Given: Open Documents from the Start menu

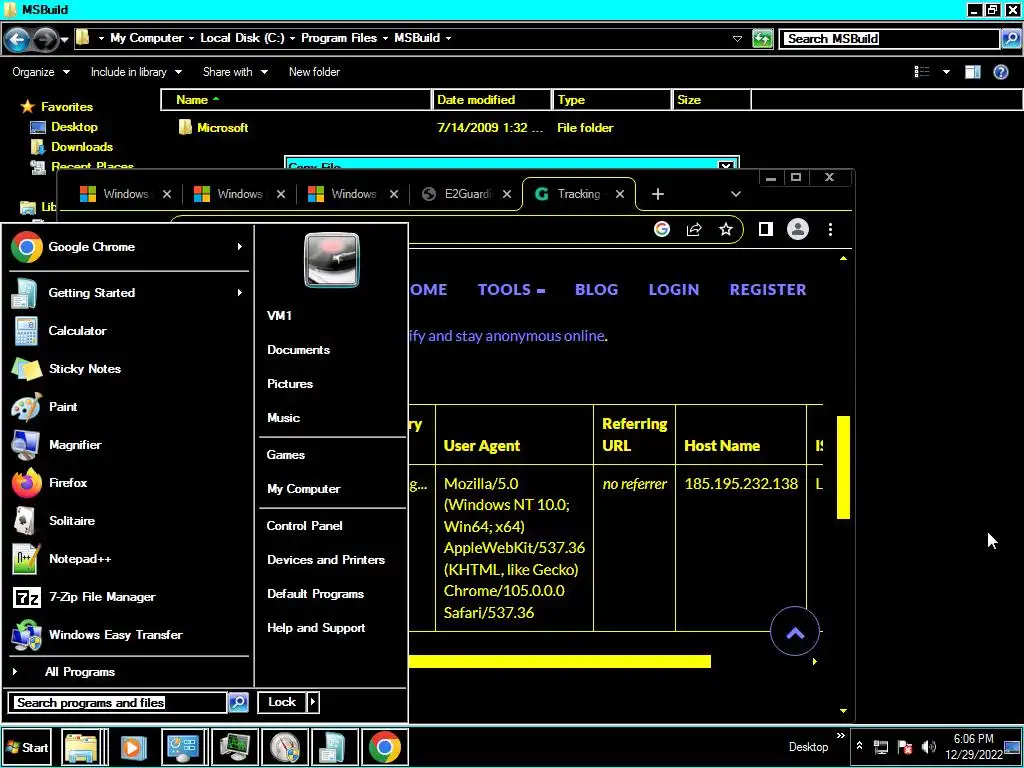Looking at the screenshot, I should 298,350.
